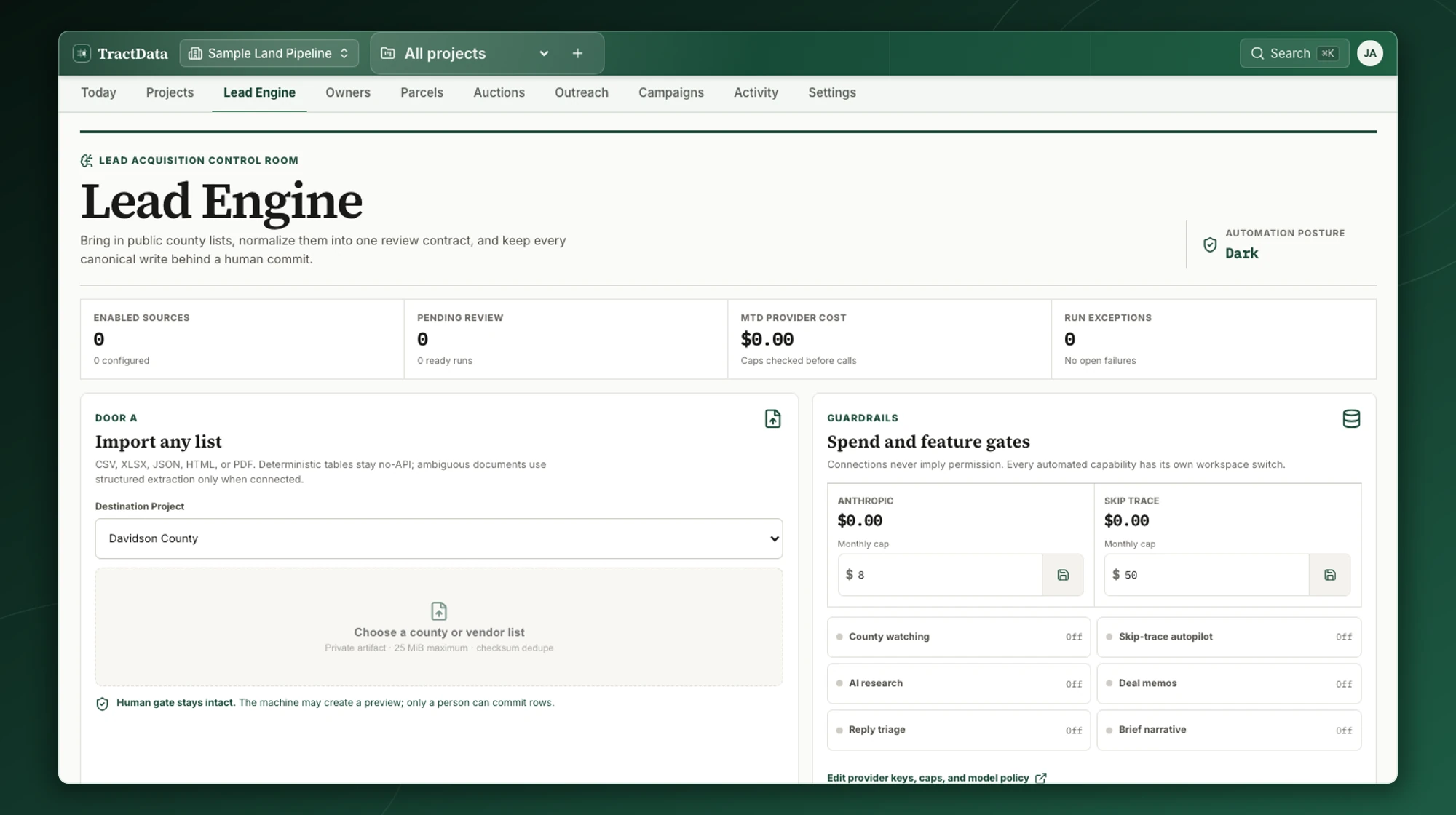The image size is (1456, 815).
Task: Enable Skip-trace autopilot
Action: pos(1229,637)
